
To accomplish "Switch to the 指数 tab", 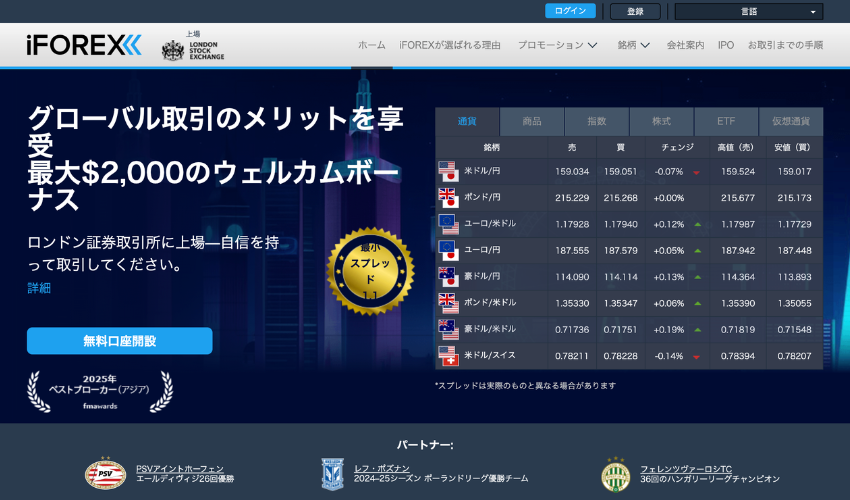I will pos(597,121).
